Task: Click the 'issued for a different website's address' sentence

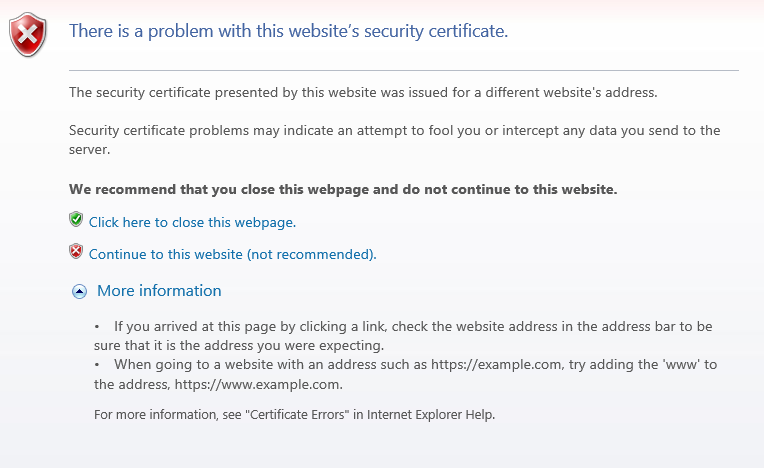Action: (x=363, y=93)
